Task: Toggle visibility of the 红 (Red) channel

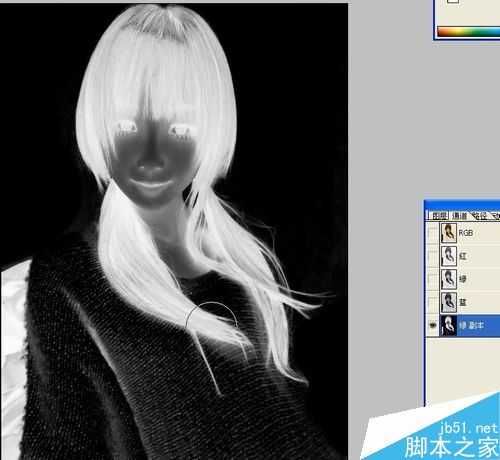Action: (x=433, y=256)
